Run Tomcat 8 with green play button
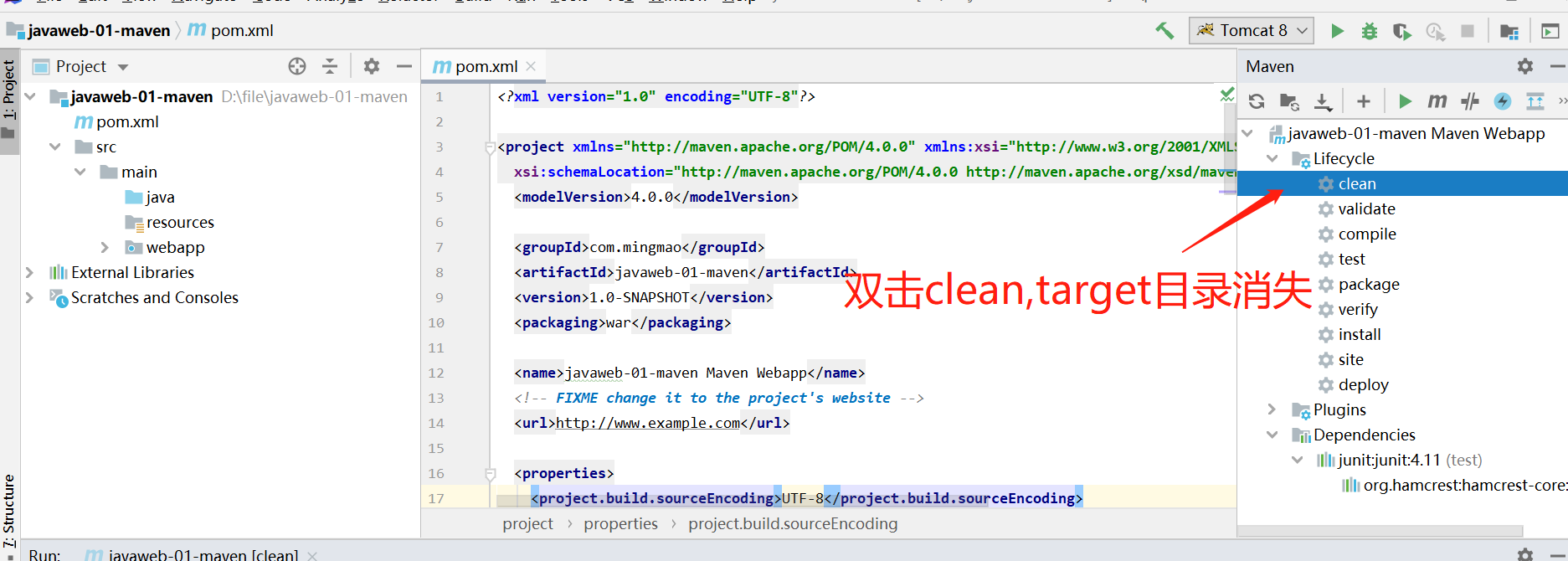1568x561 pixels. click(1337, 31)
